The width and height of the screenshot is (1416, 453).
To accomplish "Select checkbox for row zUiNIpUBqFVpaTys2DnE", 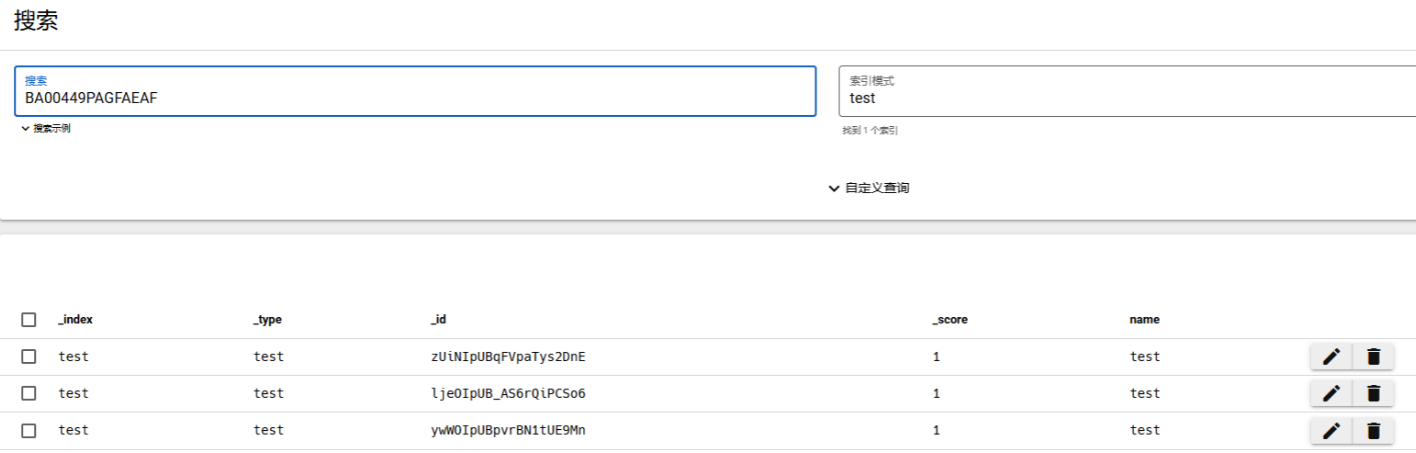I will (29, 357).
